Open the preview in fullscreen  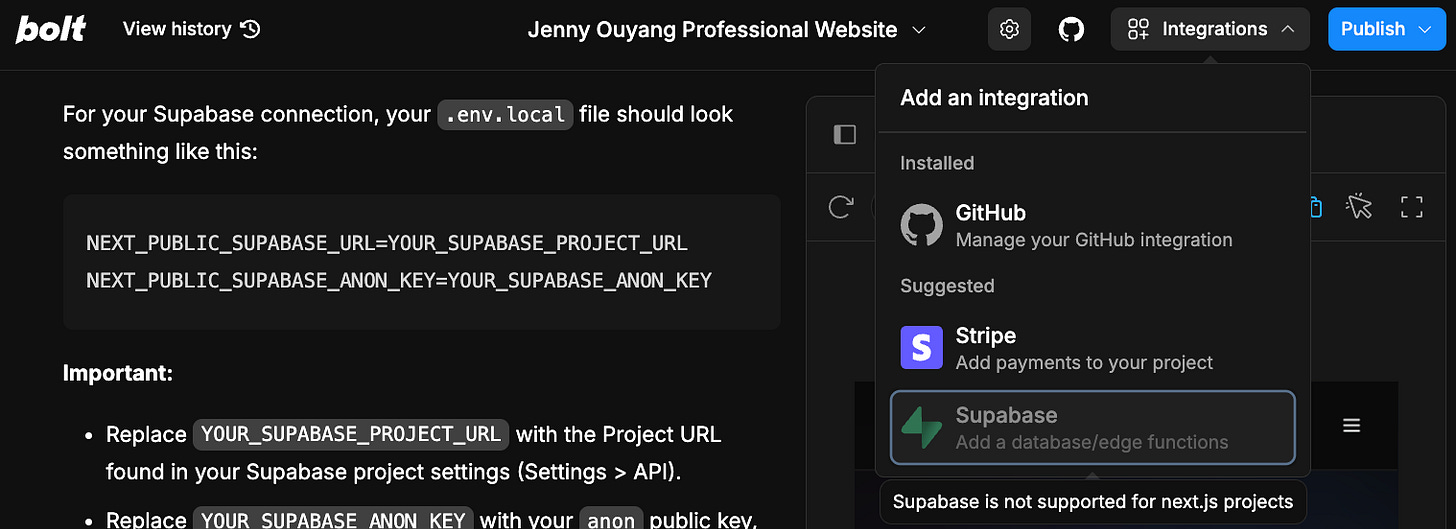pos(1411,207)
